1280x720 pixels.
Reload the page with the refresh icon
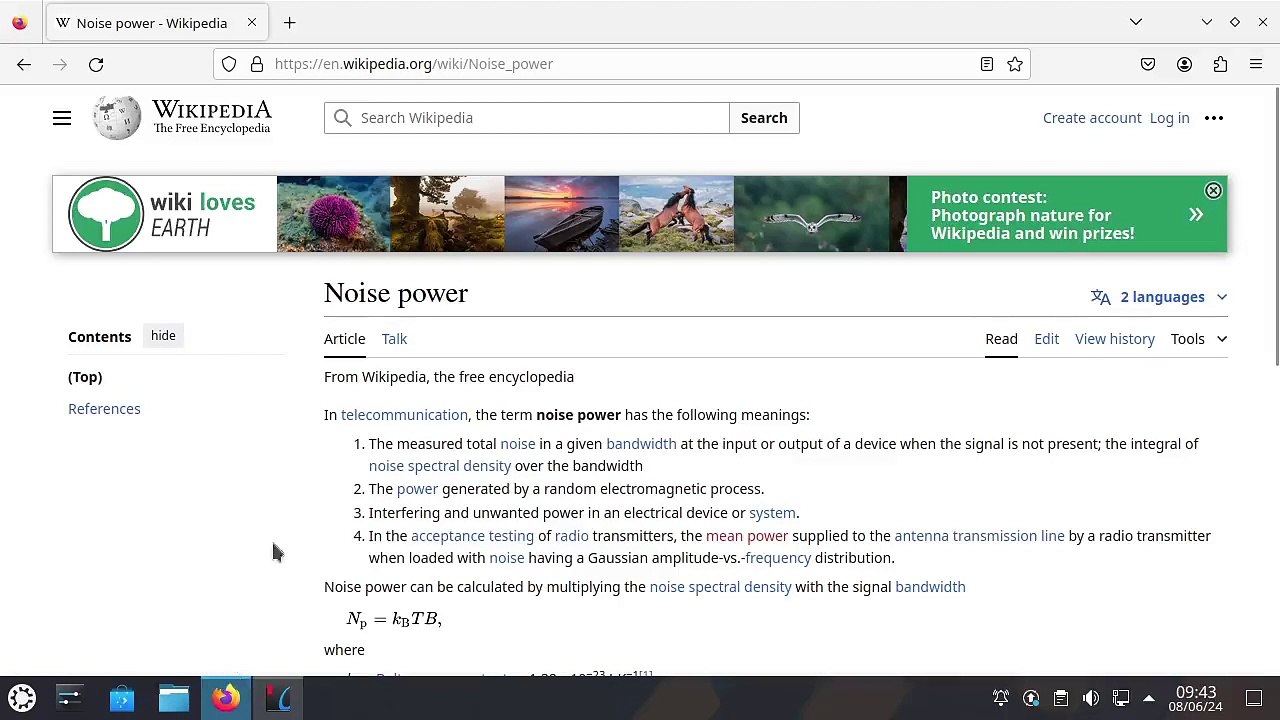96,64
